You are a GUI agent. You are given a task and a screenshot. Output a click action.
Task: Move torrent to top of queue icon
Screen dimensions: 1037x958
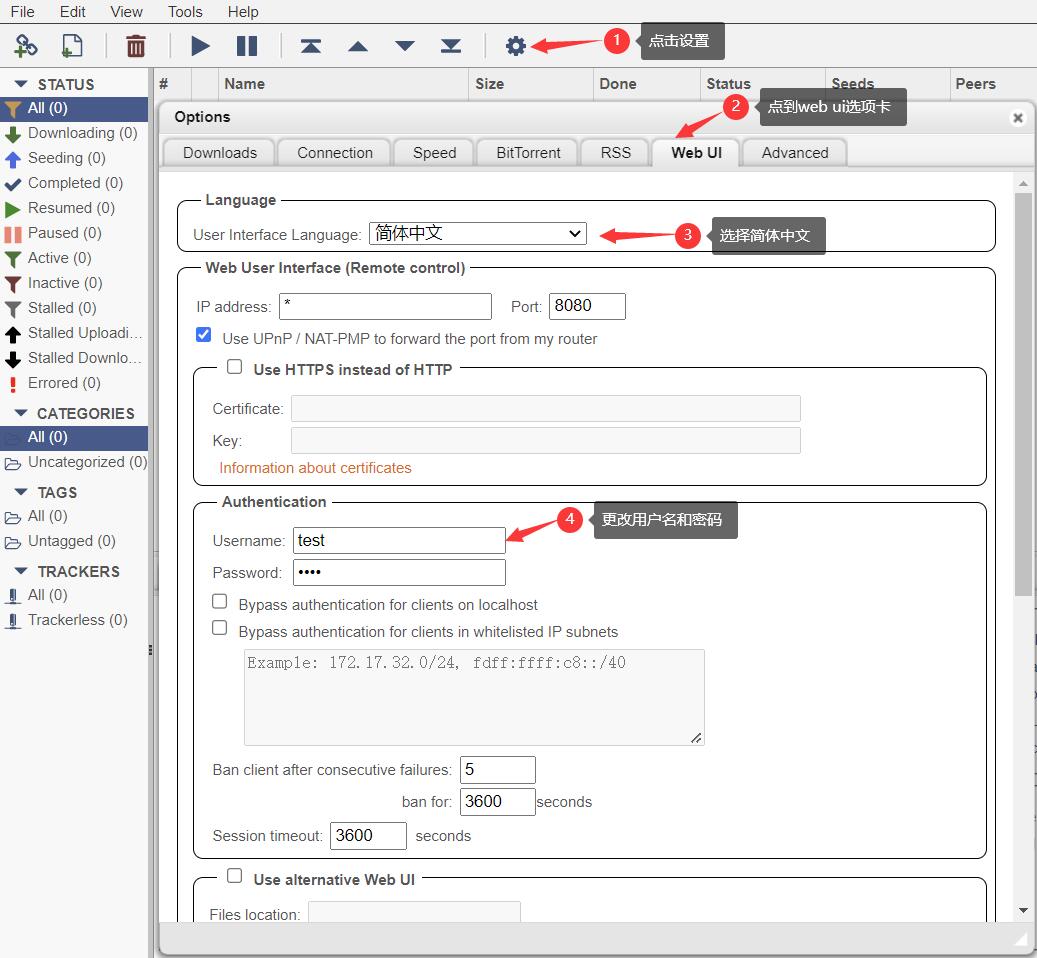coord(310,45)
